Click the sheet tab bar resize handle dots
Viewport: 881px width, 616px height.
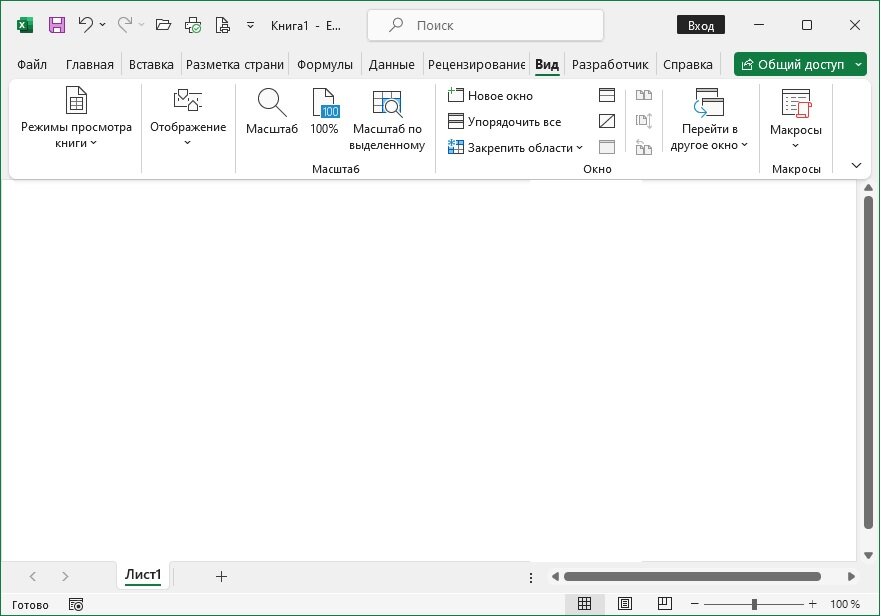pos(531,577)
